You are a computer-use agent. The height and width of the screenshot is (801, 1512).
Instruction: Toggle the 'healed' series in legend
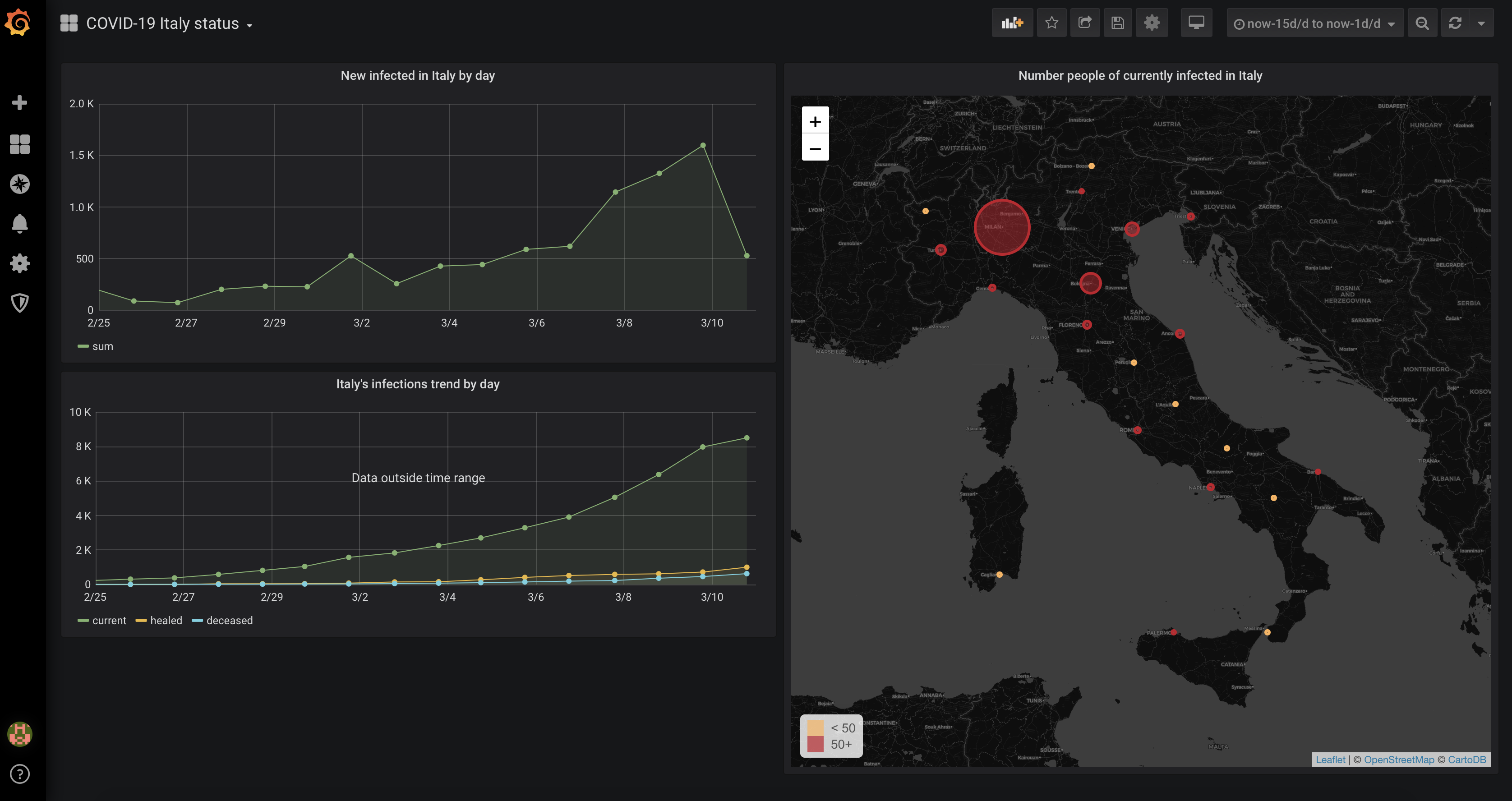pyautogui.click(x=166, y=620)
